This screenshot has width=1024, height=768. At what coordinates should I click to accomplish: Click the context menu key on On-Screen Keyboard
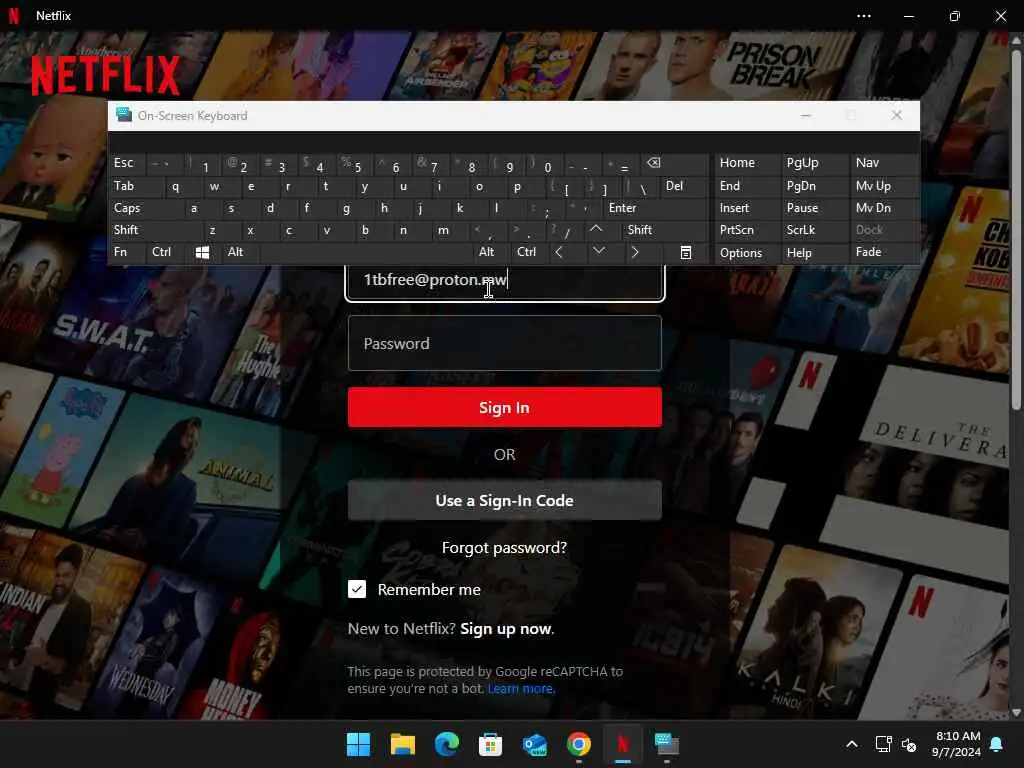pos(686,253)
